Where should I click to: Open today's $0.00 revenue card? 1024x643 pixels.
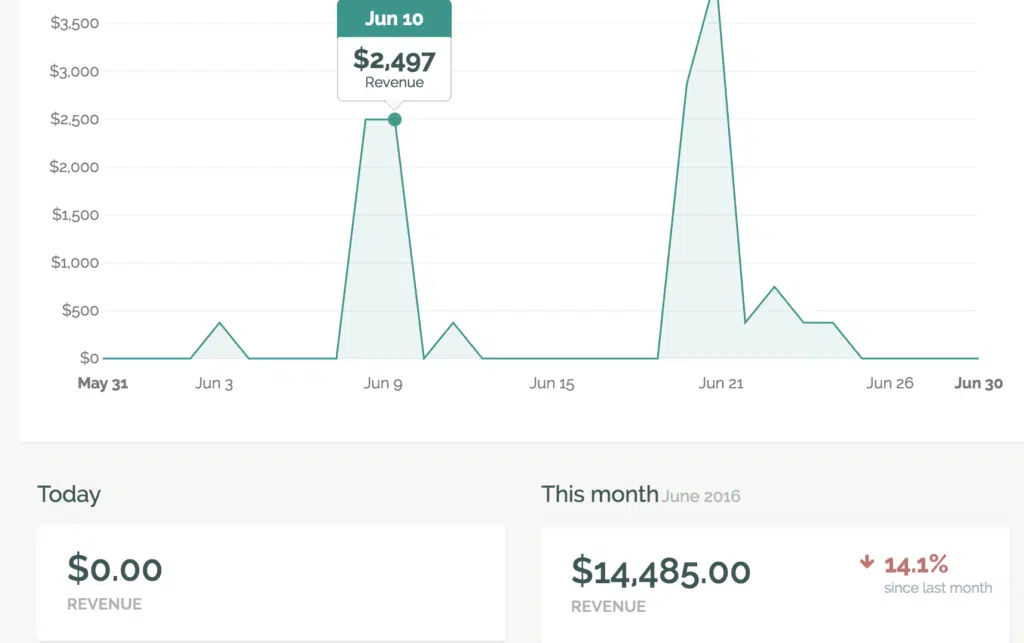[271, 582]
